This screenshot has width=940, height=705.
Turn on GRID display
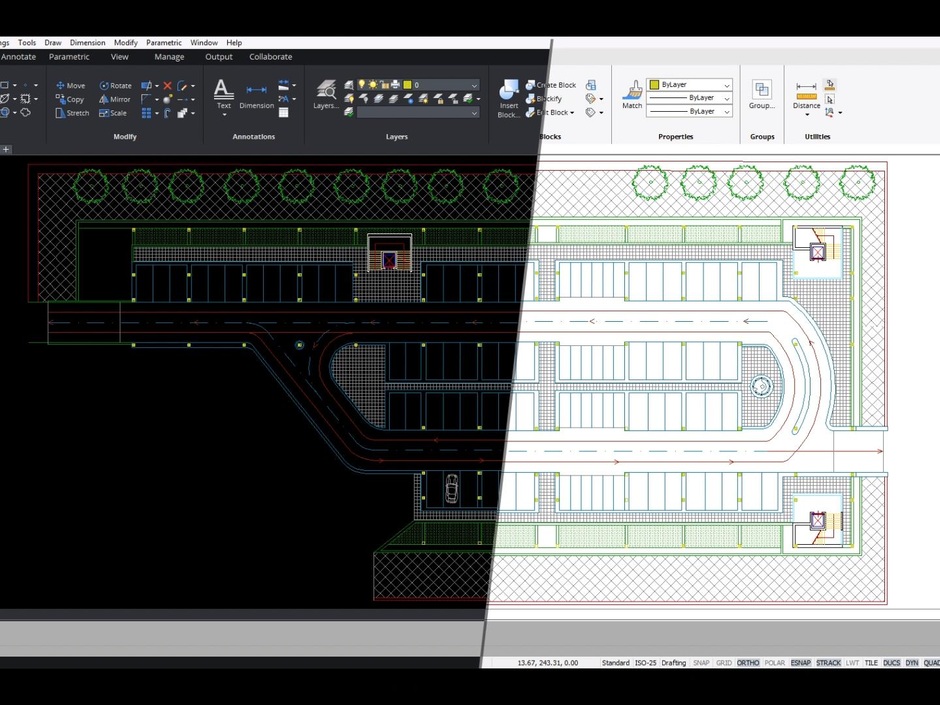[x=722, y=662]
